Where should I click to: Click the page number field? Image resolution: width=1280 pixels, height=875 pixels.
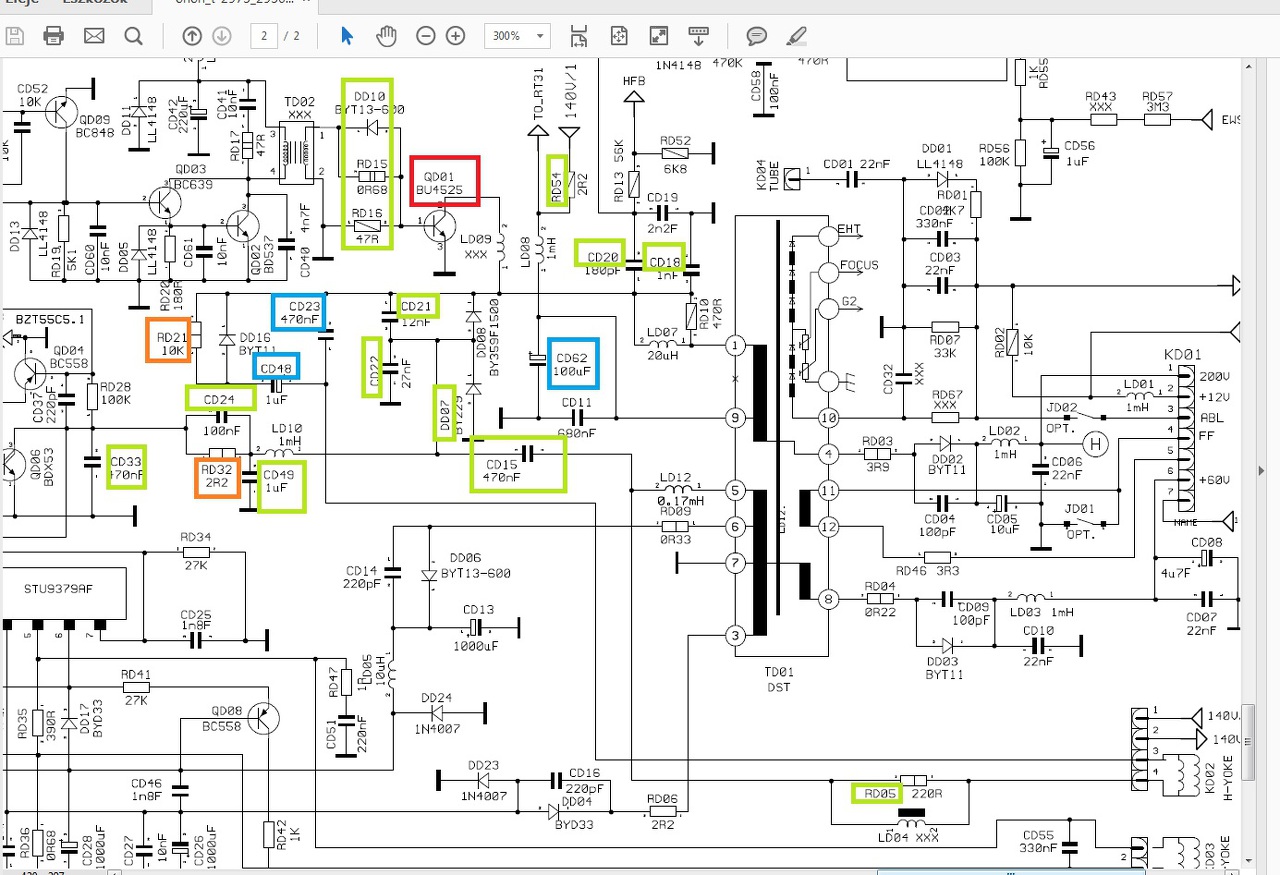click(x=264, y=36)
